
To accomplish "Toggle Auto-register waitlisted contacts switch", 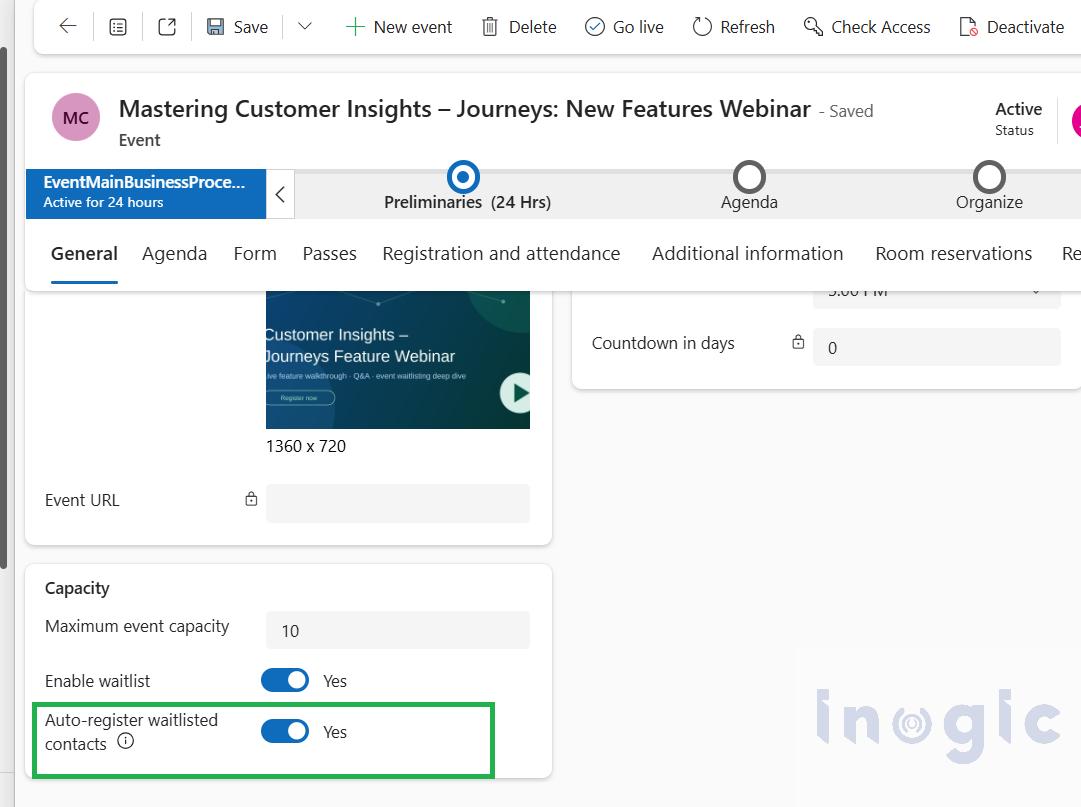I will pos(285,731).
